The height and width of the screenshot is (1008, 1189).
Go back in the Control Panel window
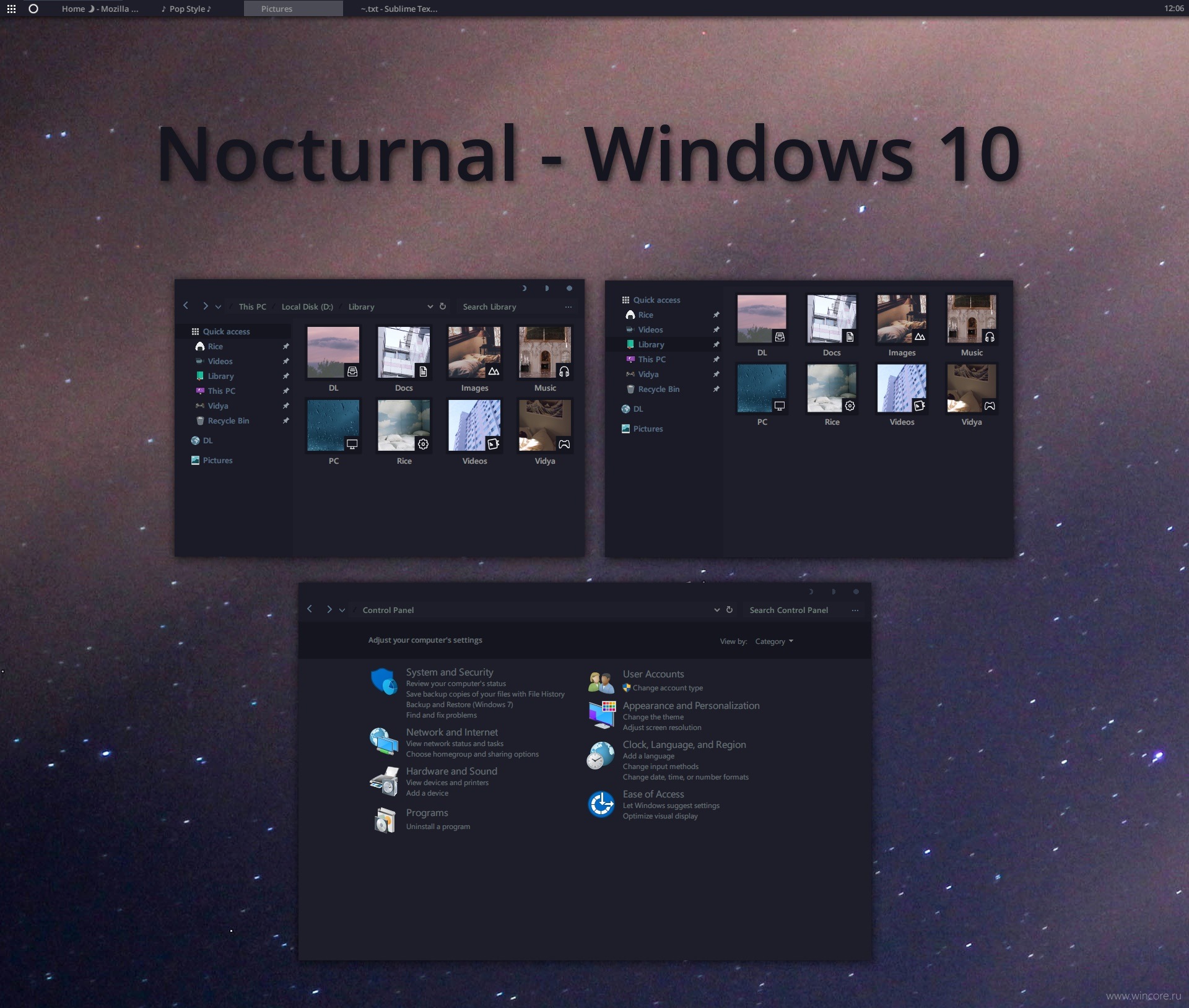310,609
